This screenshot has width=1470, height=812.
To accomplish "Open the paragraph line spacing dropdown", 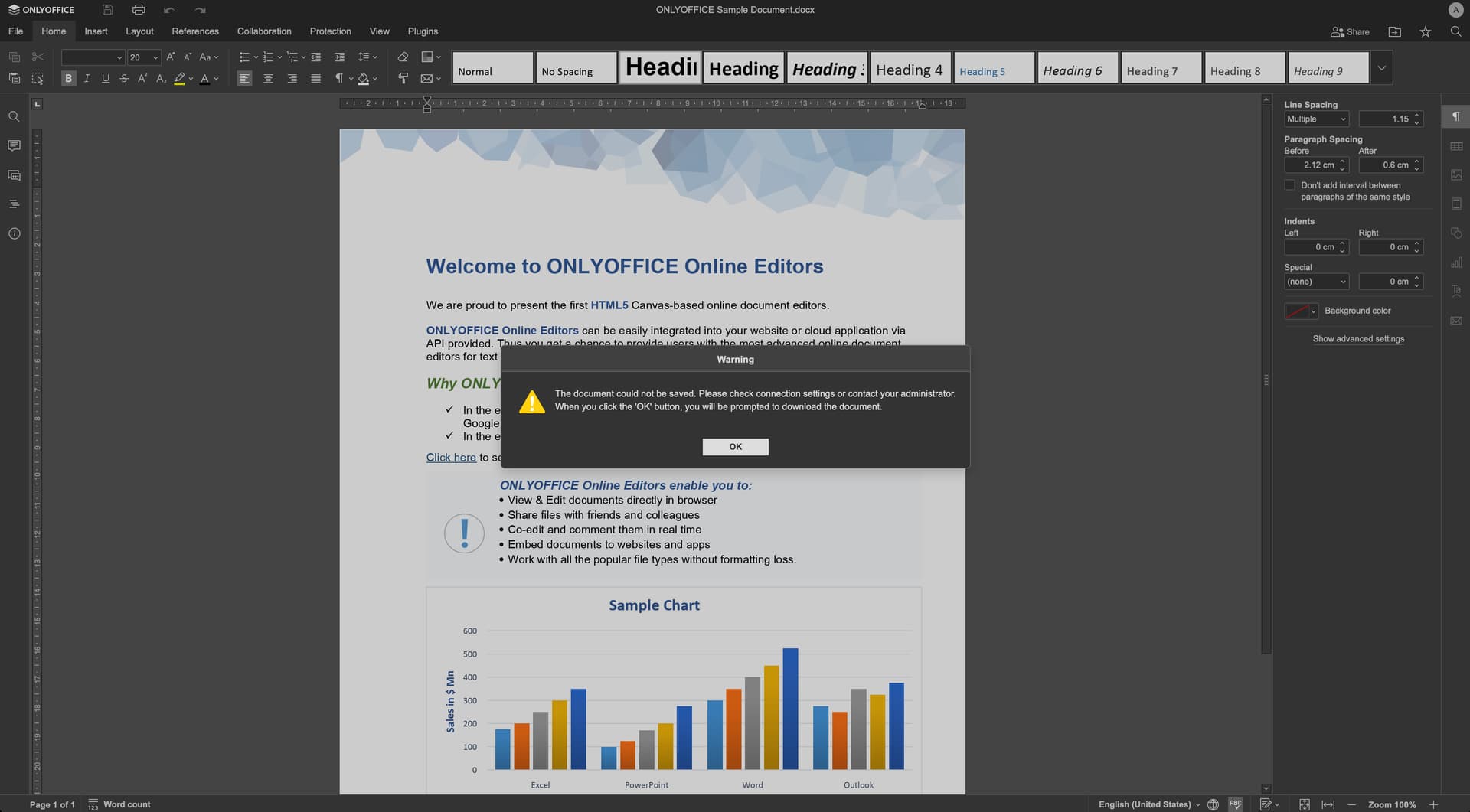I will [x=367, y=57].
